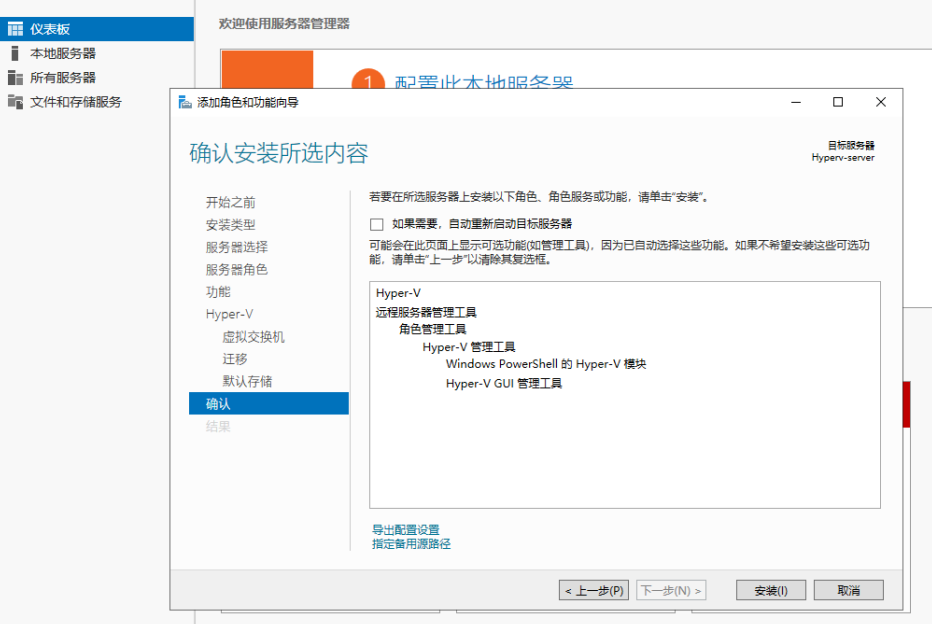
Task: Click Hyper-V GUI 管理工具 entry
Action: pos(504,383)
